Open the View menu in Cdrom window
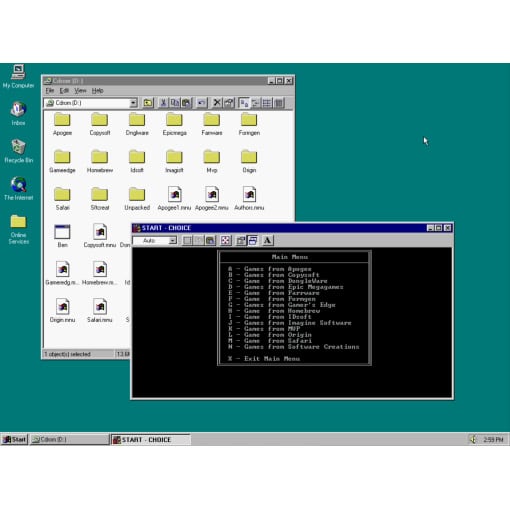Screen dimensions: 510x510 click(80, 91)
